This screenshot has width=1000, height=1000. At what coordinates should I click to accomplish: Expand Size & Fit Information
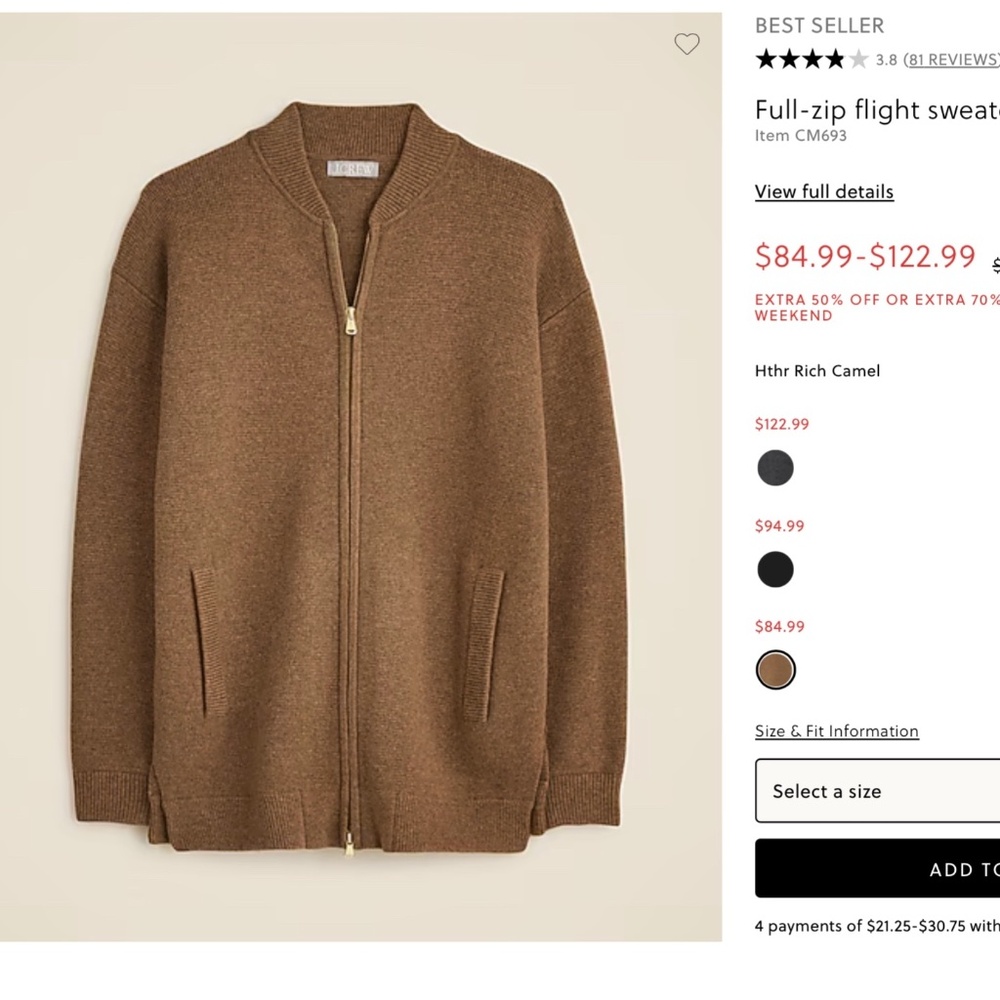(837, 731)
